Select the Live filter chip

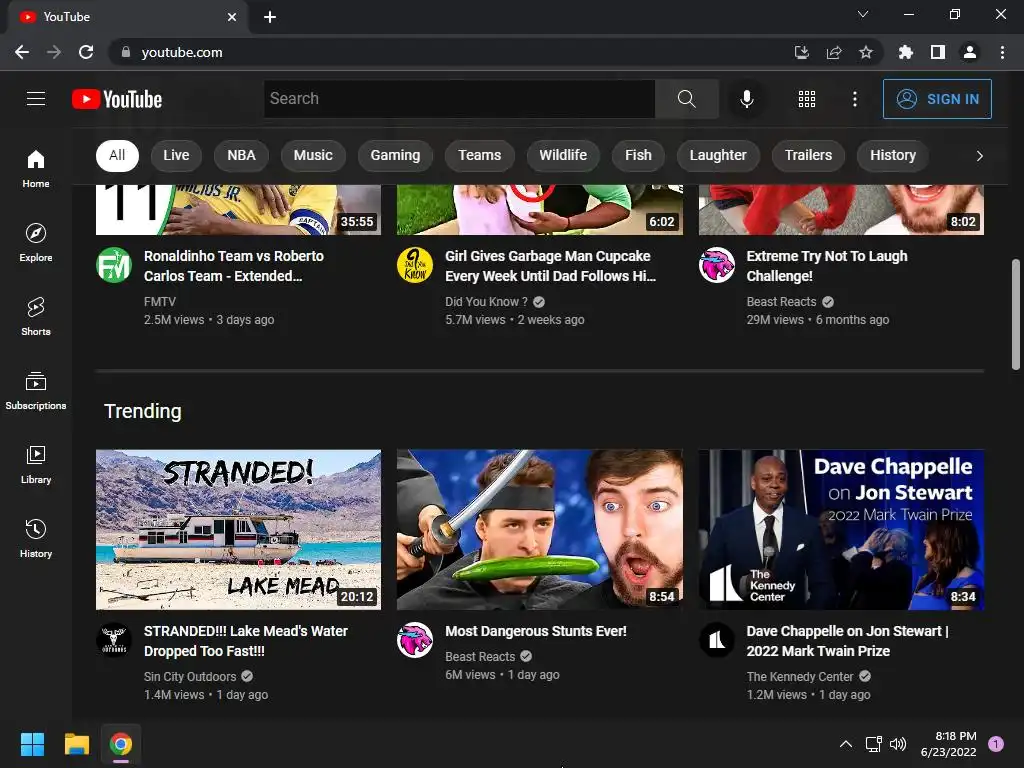pyautogui.click(x=176, y=155)
